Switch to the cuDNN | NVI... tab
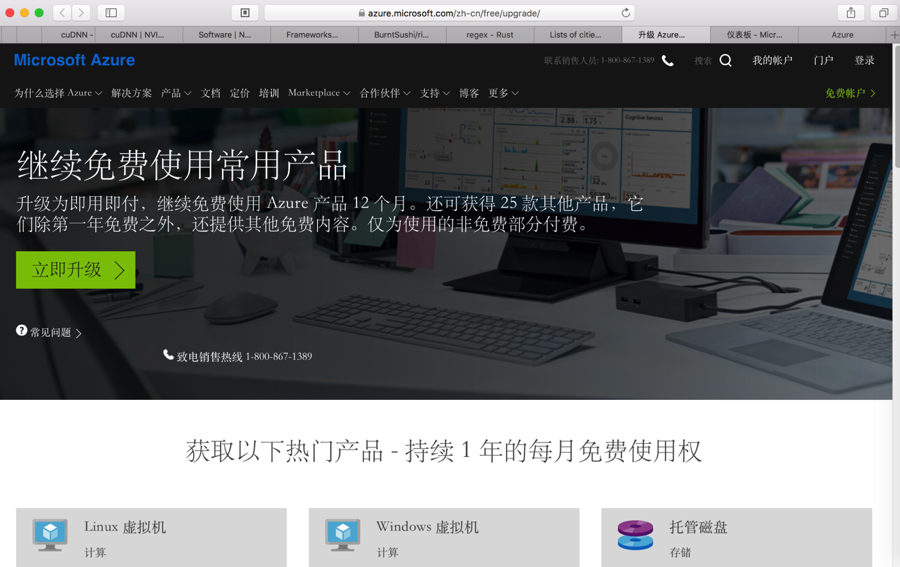900x567 pixels. coord(137,35)
